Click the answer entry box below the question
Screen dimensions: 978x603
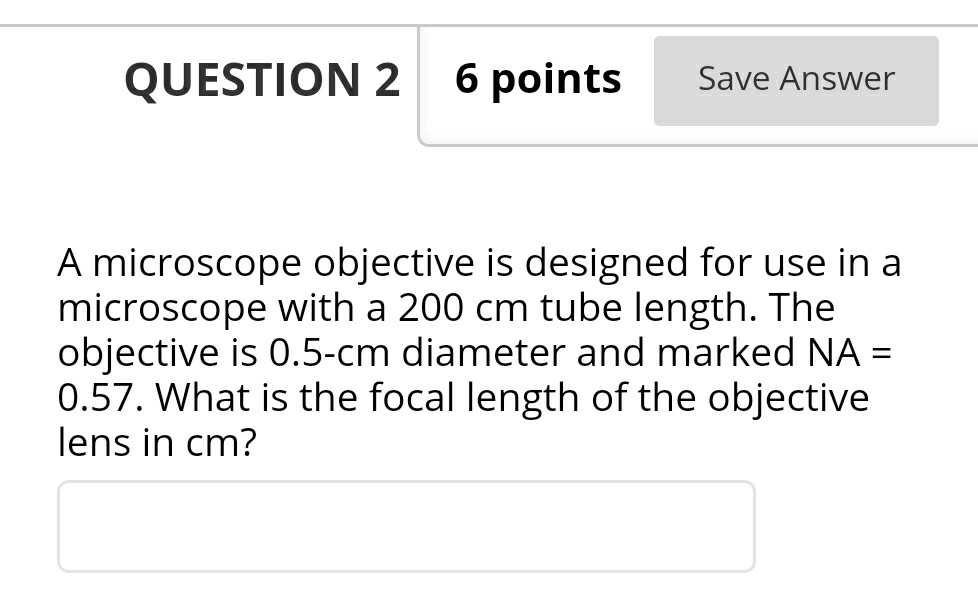click(x=406, y=526)
